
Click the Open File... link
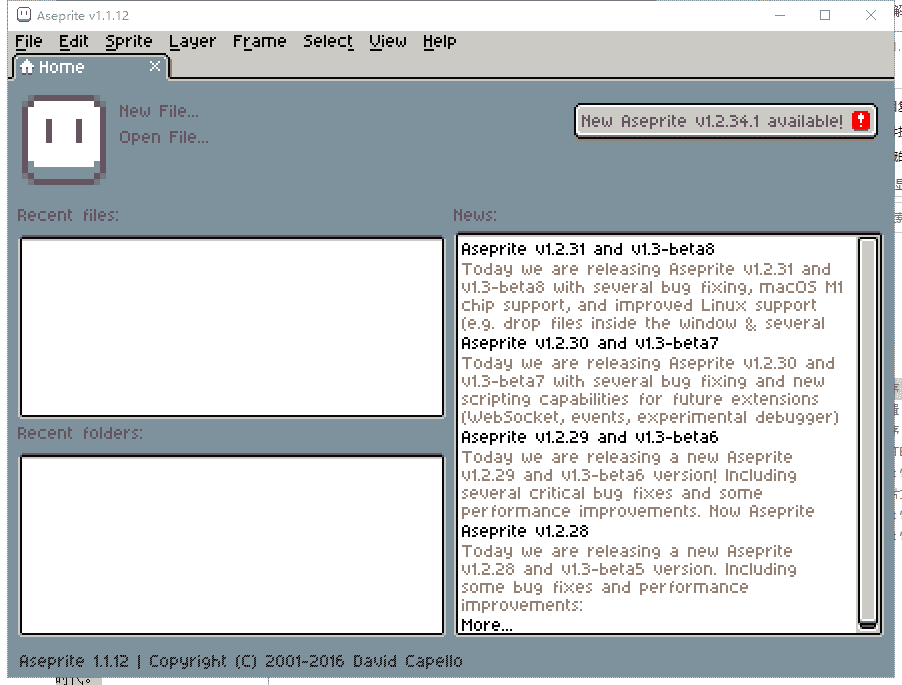click(164, 137)
